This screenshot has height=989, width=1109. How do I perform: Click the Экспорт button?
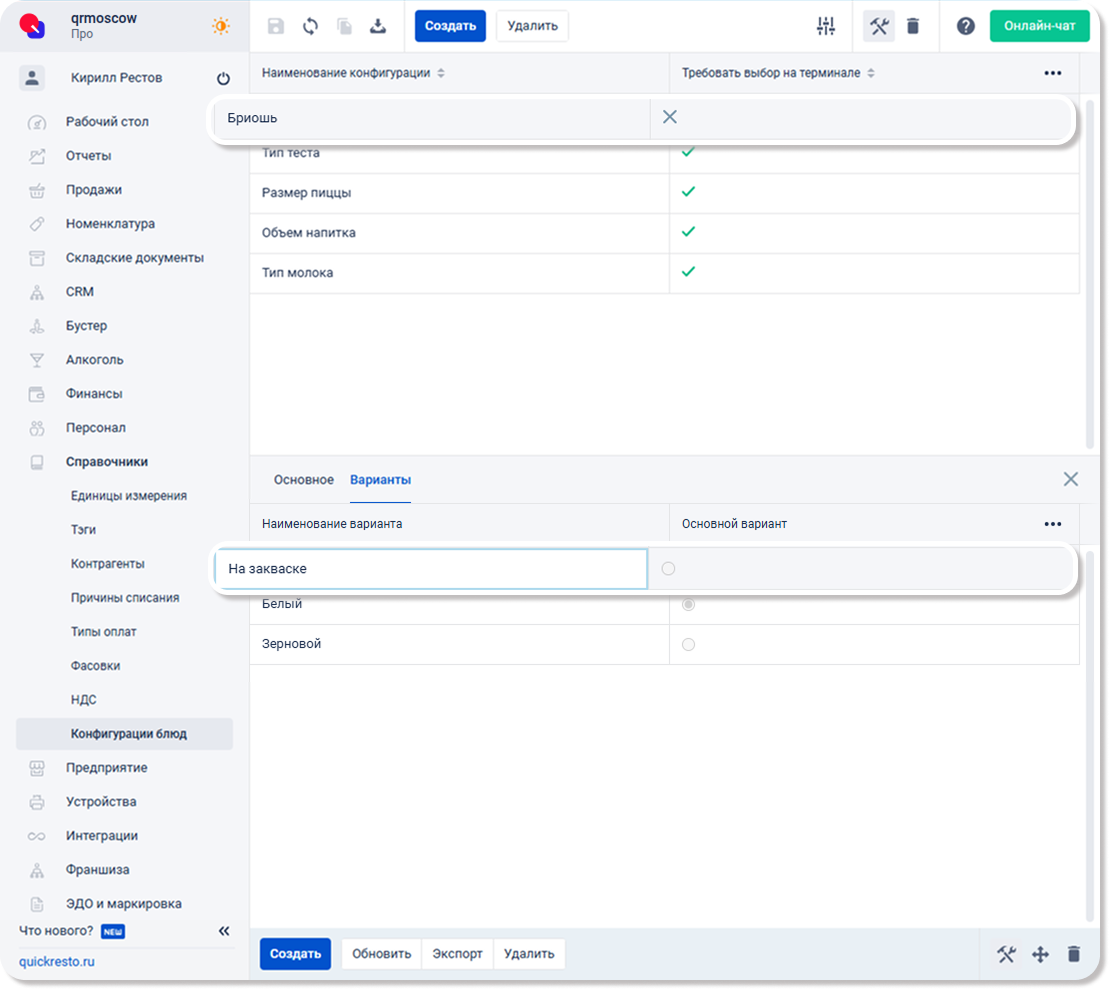click(x=457, y=954)
